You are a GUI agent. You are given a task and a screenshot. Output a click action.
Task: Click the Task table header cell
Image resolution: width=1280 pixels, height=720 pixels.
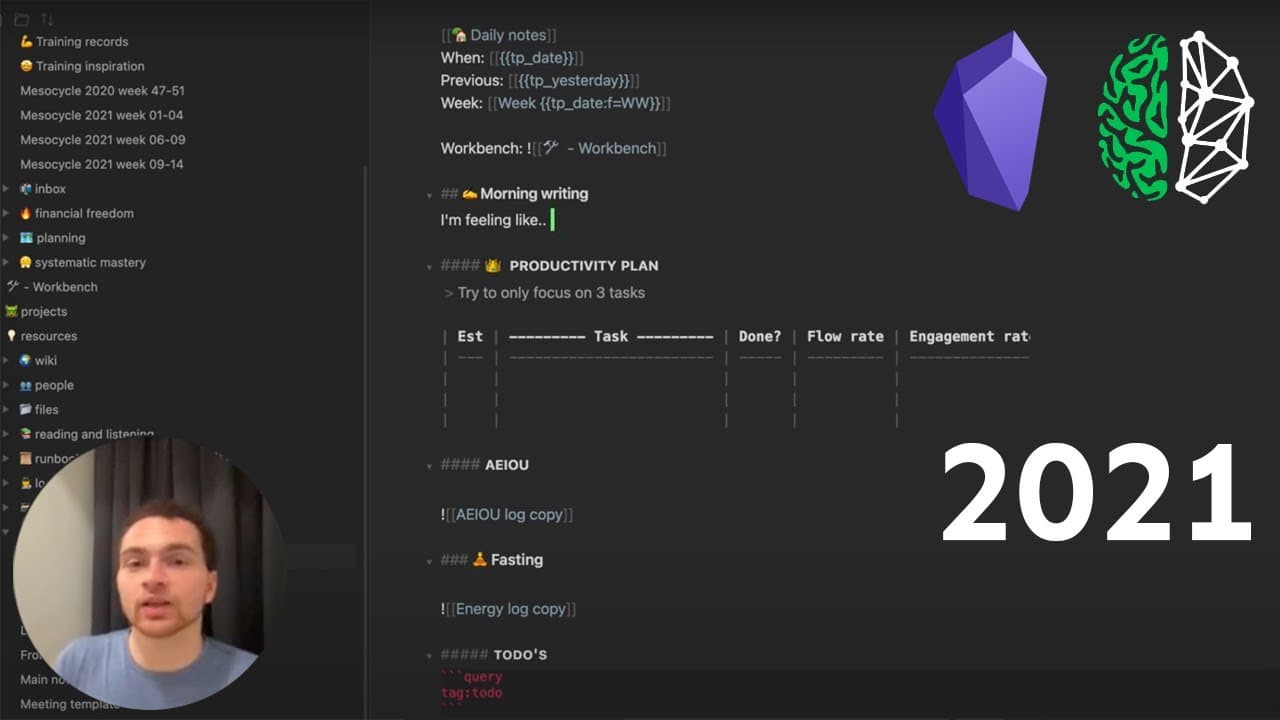tap(611, 337)
